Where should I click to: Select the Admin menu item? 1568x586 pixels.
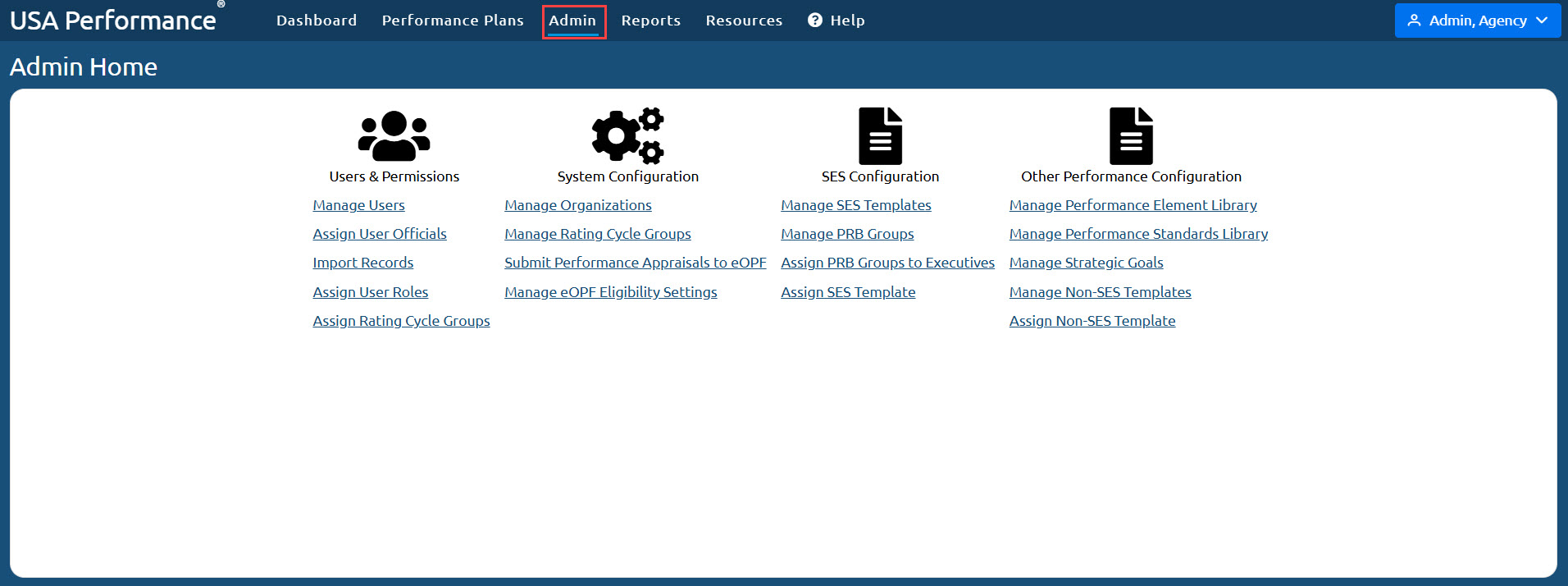pyautogui.click(x=573, y=21)
